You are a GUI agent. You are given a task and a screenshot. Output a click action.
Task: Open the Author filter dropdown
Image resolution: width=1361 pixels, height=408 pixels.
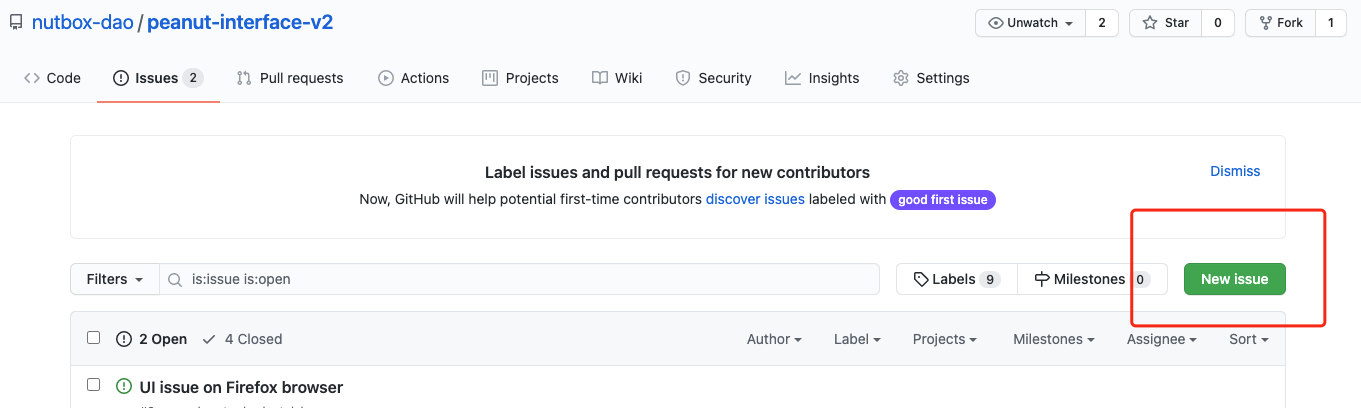click(x=774, y=339)
